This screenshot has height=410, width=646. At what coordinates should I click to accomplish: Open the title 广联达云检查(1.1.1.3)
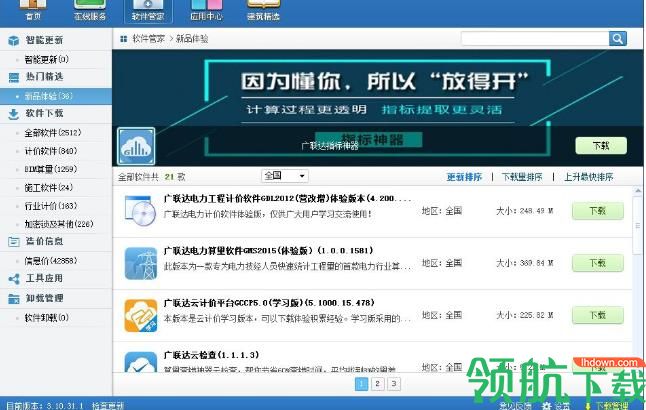(x=211, y=355)
